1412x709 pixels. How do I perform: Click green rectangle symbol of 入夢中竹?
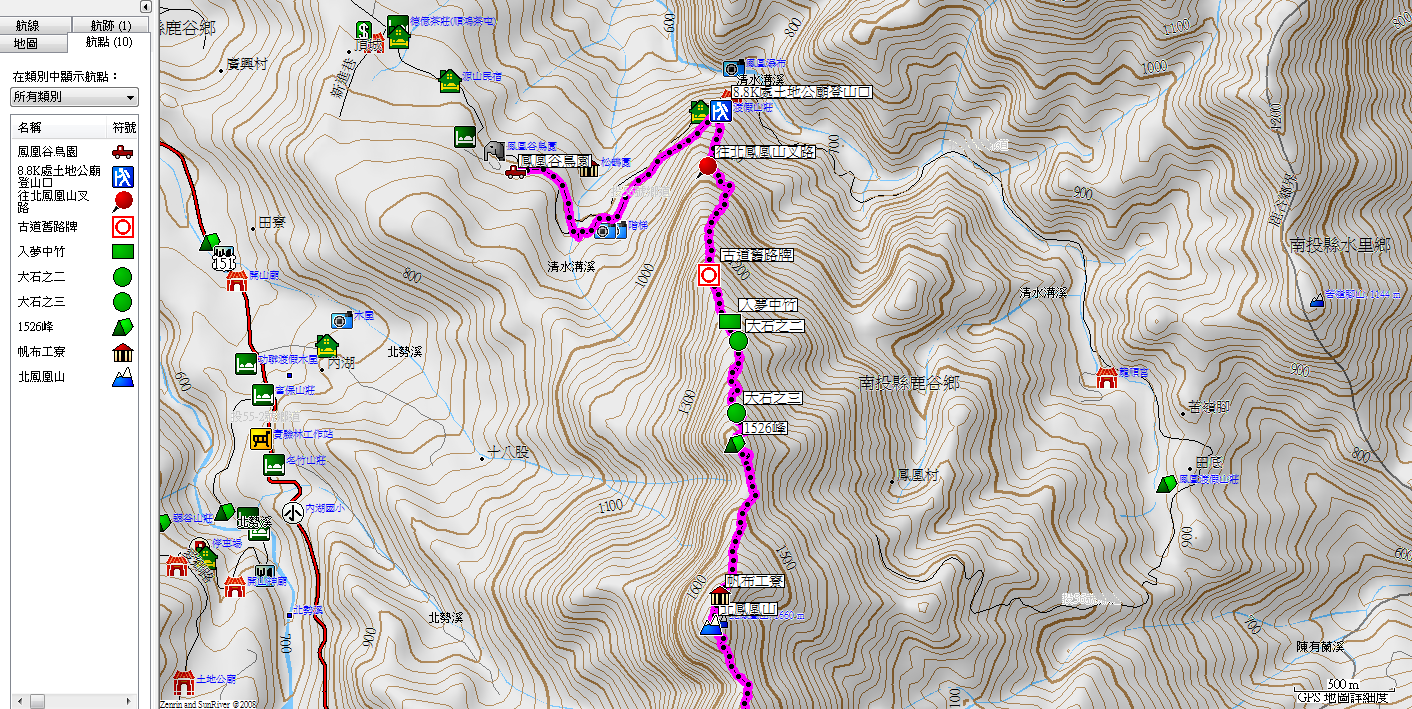tap(124, 252)
